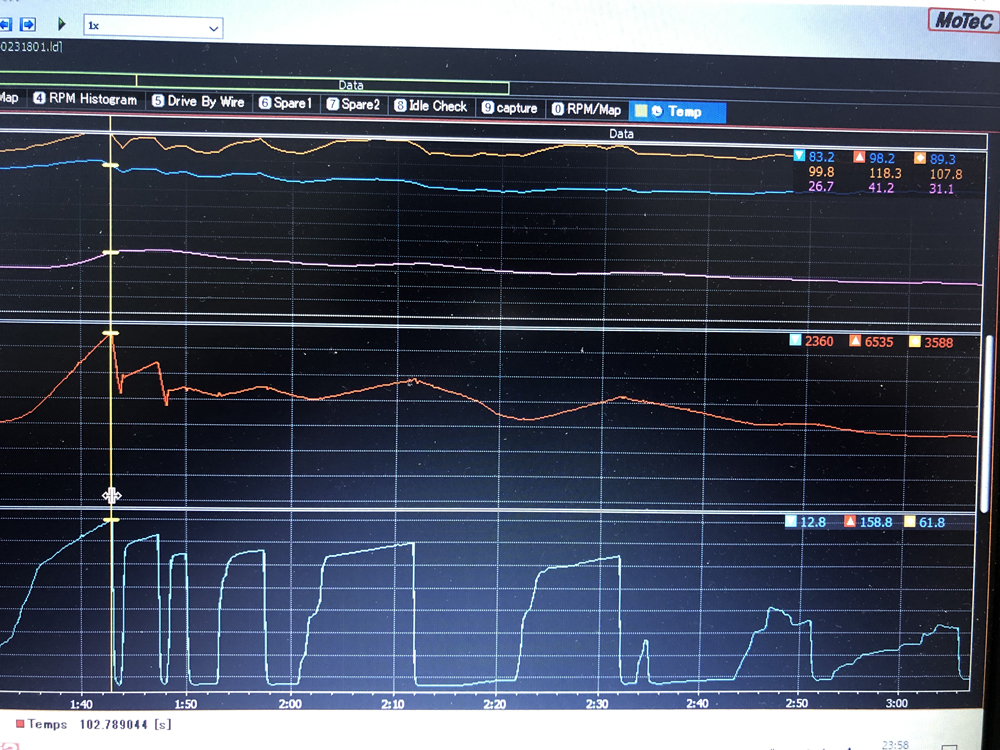
Task: Click the 2:20 time axis label
Action: click(494, 703)
